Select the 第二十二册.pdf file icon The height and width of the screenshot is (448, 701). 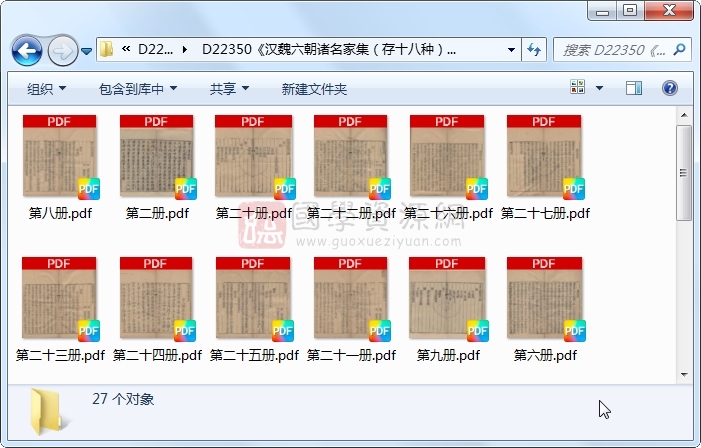pos(351,156)
